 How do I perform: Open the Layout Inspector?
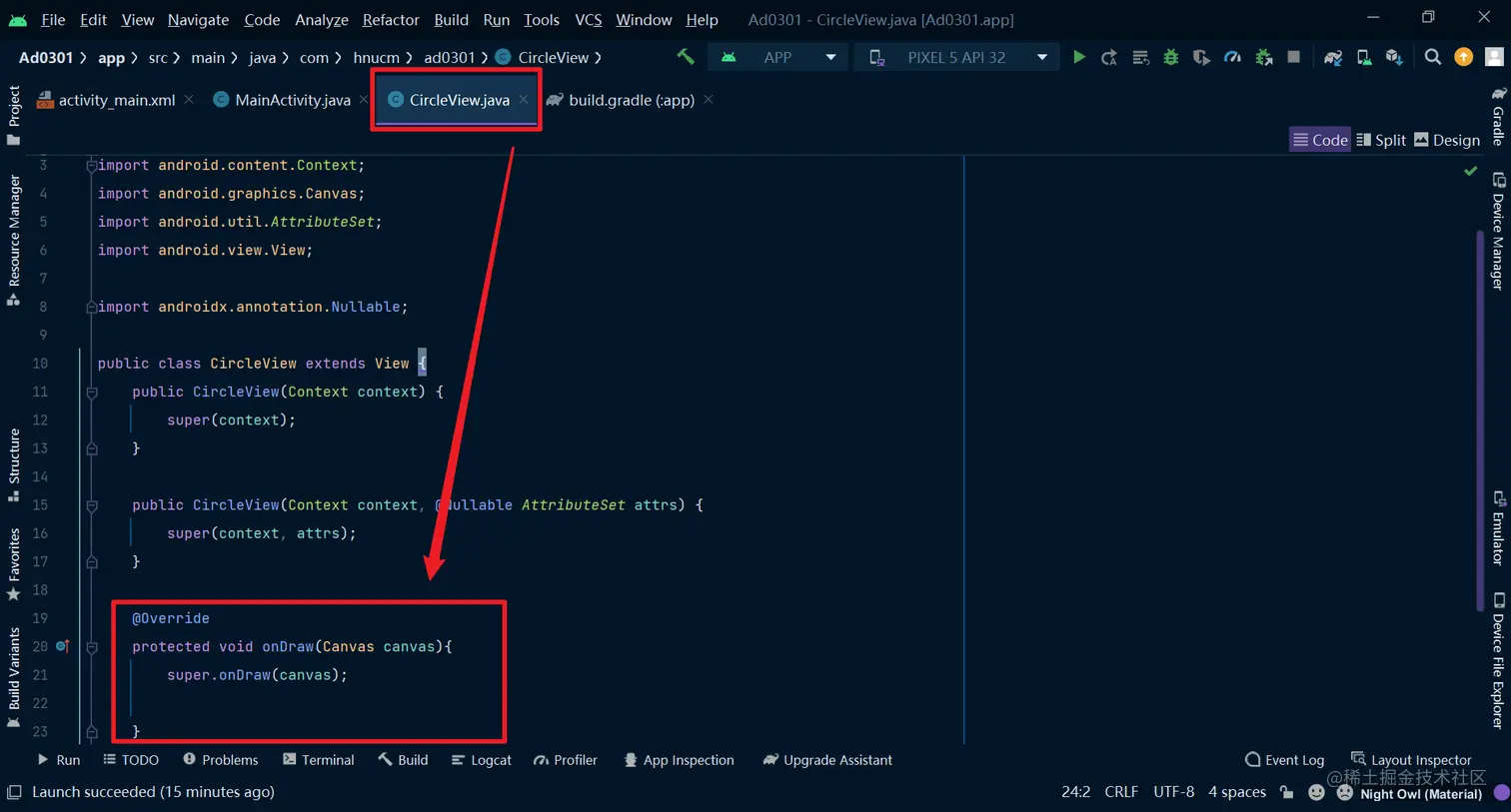[x=1410, y=760]
